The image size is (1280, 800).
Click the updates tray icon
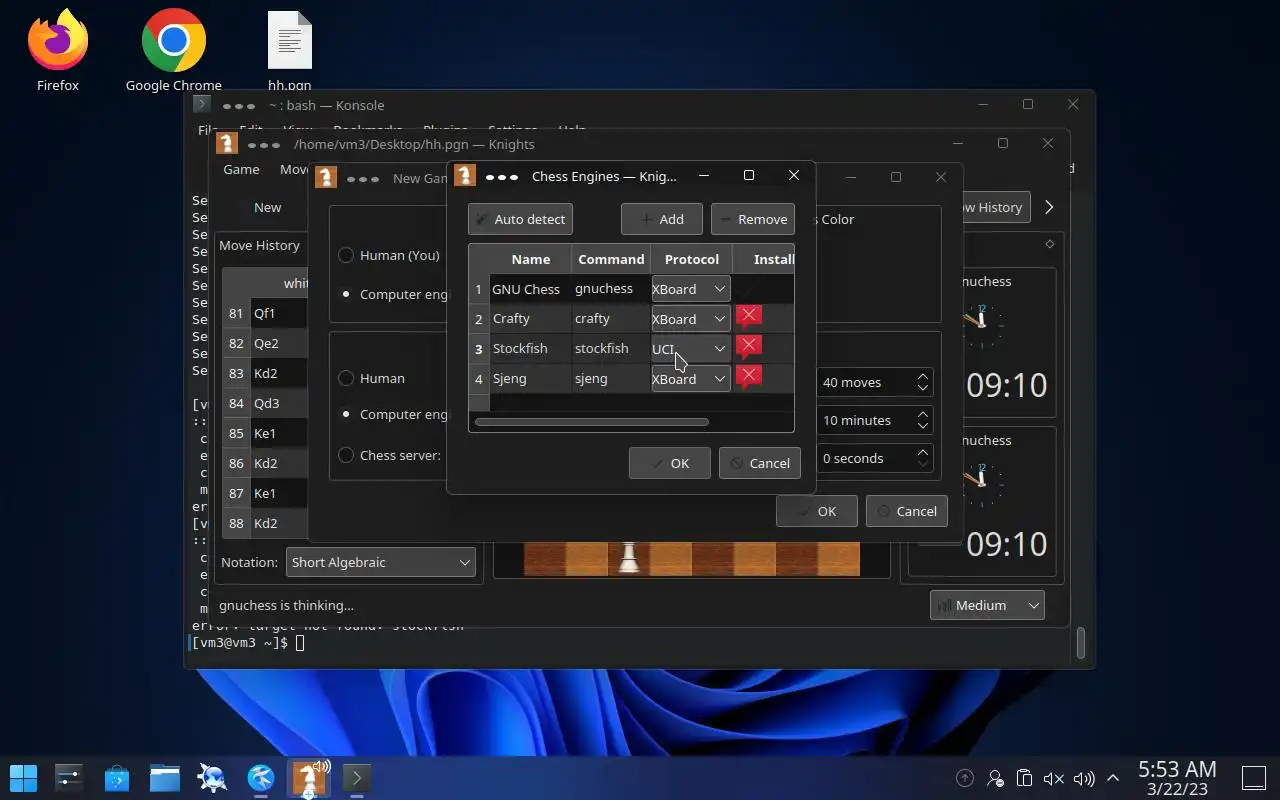(965, 778)
